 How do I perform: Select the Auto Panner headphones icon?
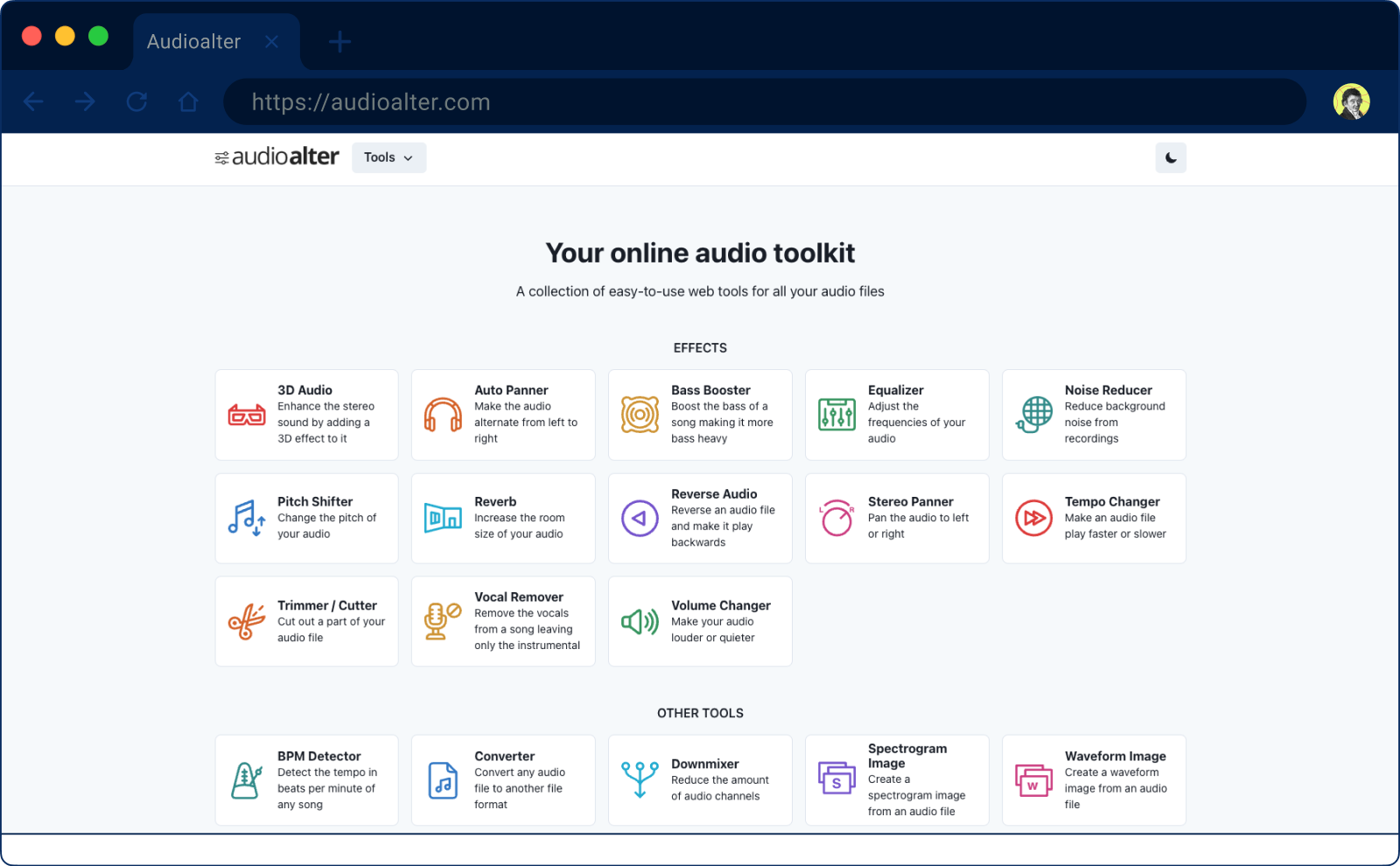click(443, 415)
